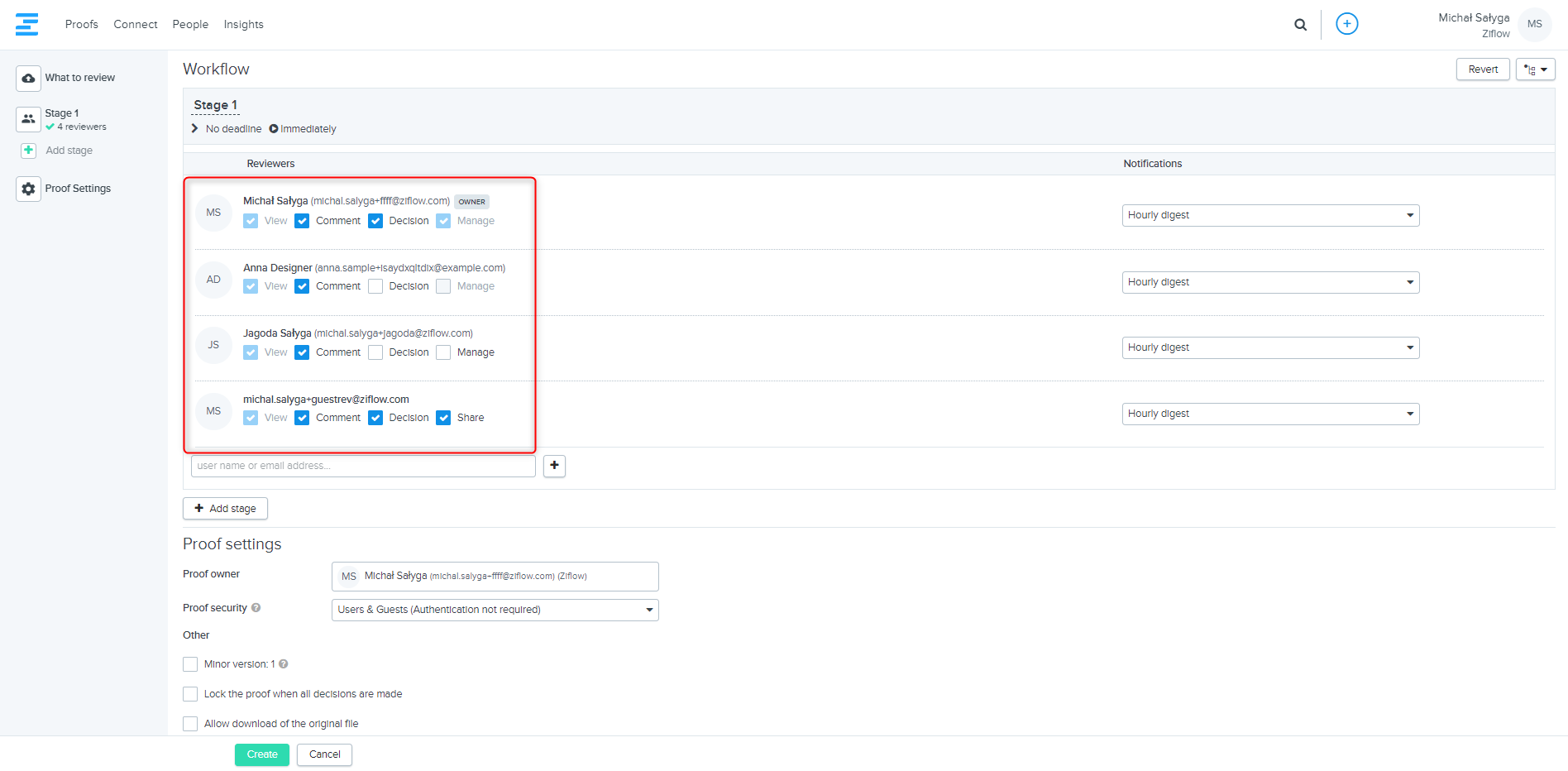
Task: Enable Manage checkbox for Jagoda Sałyga
Action: pyautogui.click(x=443, y=352)
